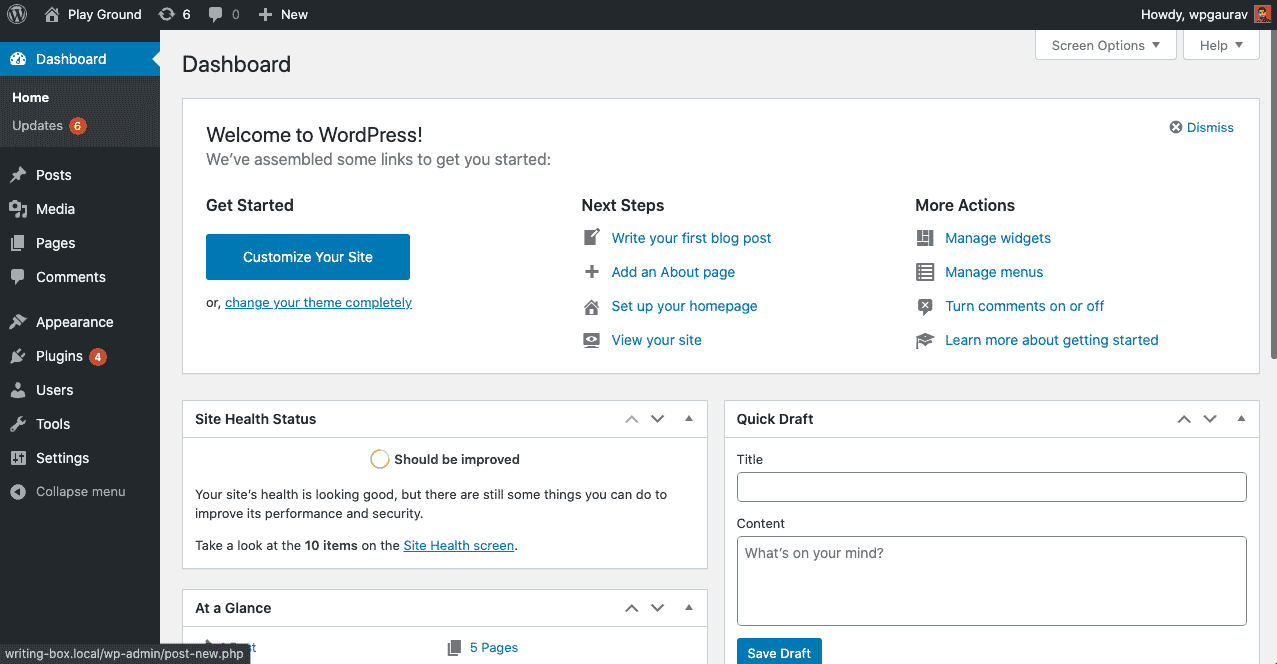Screen dimensions: 1277x664
Task: Move At a Glance widget up with chevron
Action: [x=631, y=607]
